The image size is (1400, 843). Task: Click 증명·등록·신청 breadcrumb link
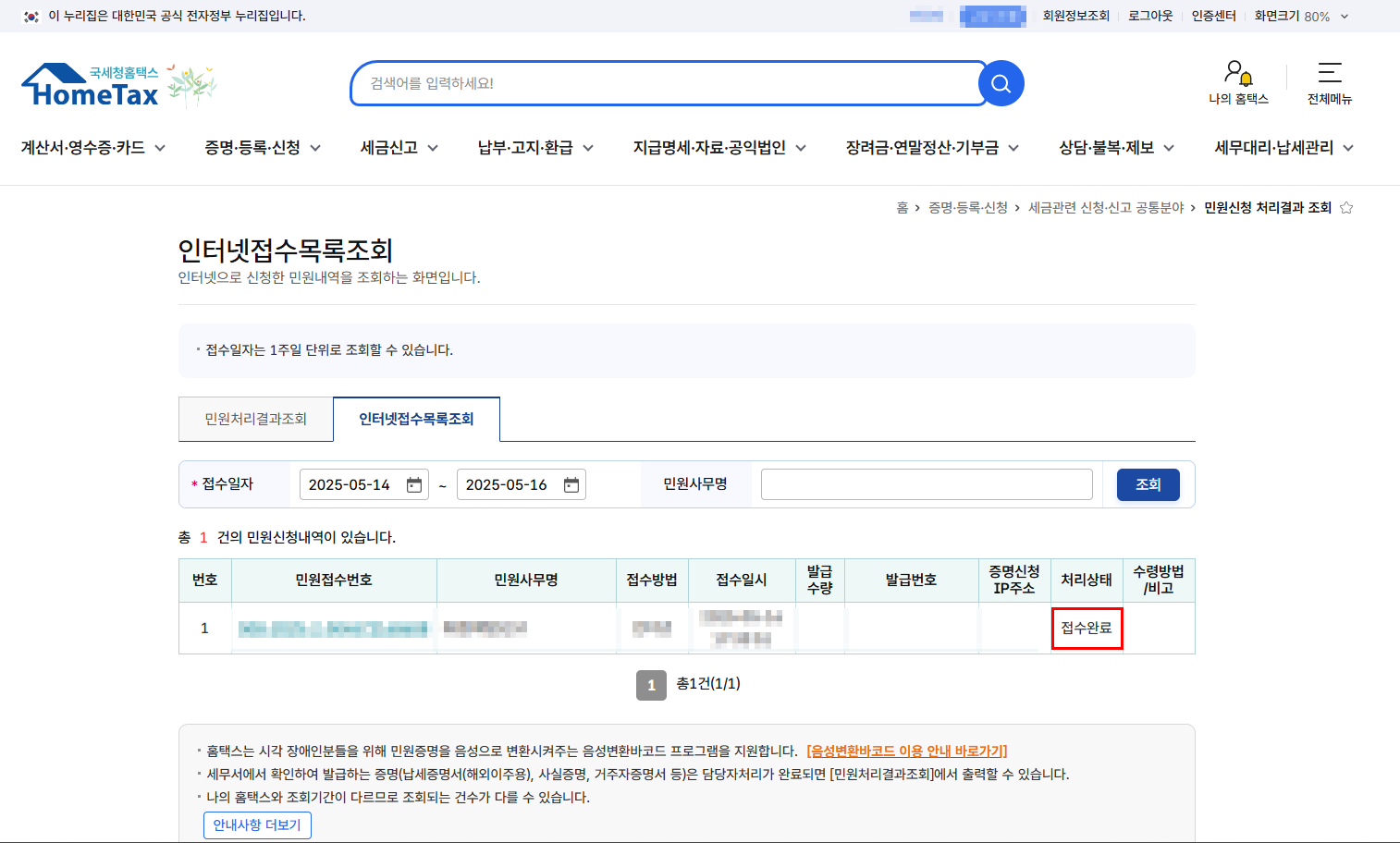pos(968,208)
